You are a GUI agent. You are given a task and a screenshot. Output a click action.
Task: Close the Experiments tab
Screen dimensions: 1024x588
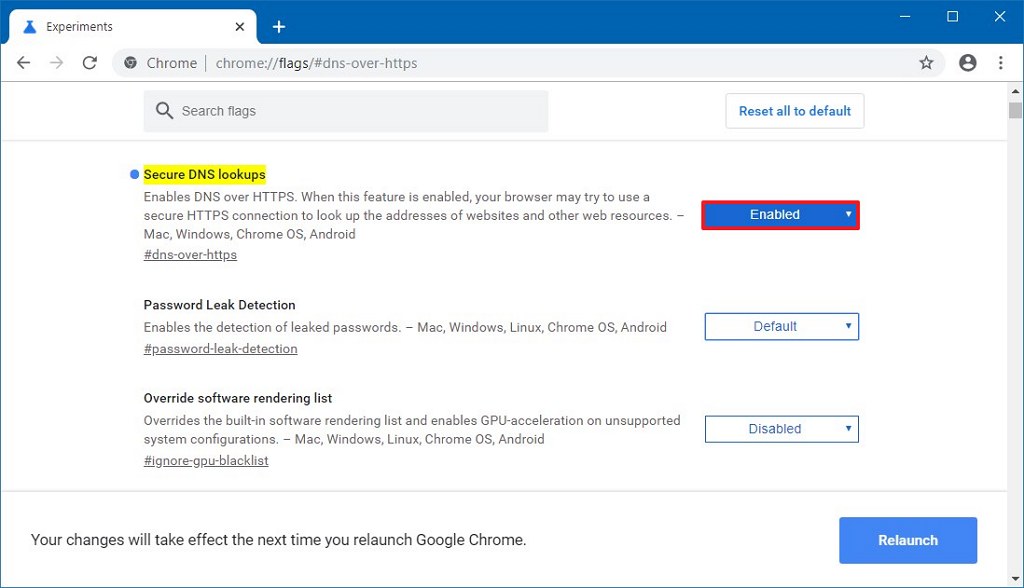coord(241,27)
